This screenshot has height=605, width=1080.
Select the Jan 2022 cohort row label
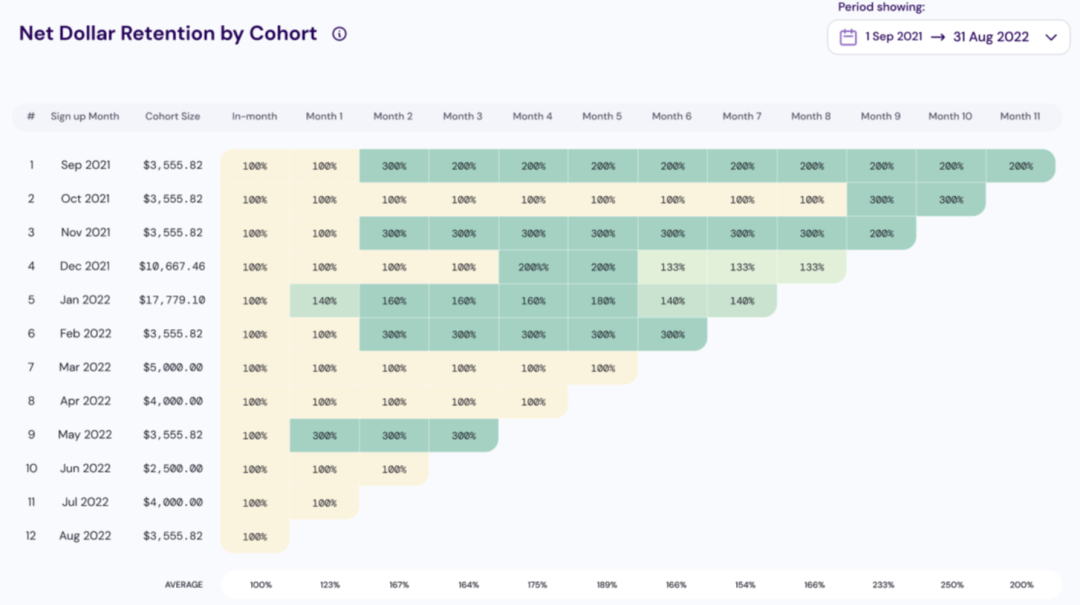pos(85,300)
